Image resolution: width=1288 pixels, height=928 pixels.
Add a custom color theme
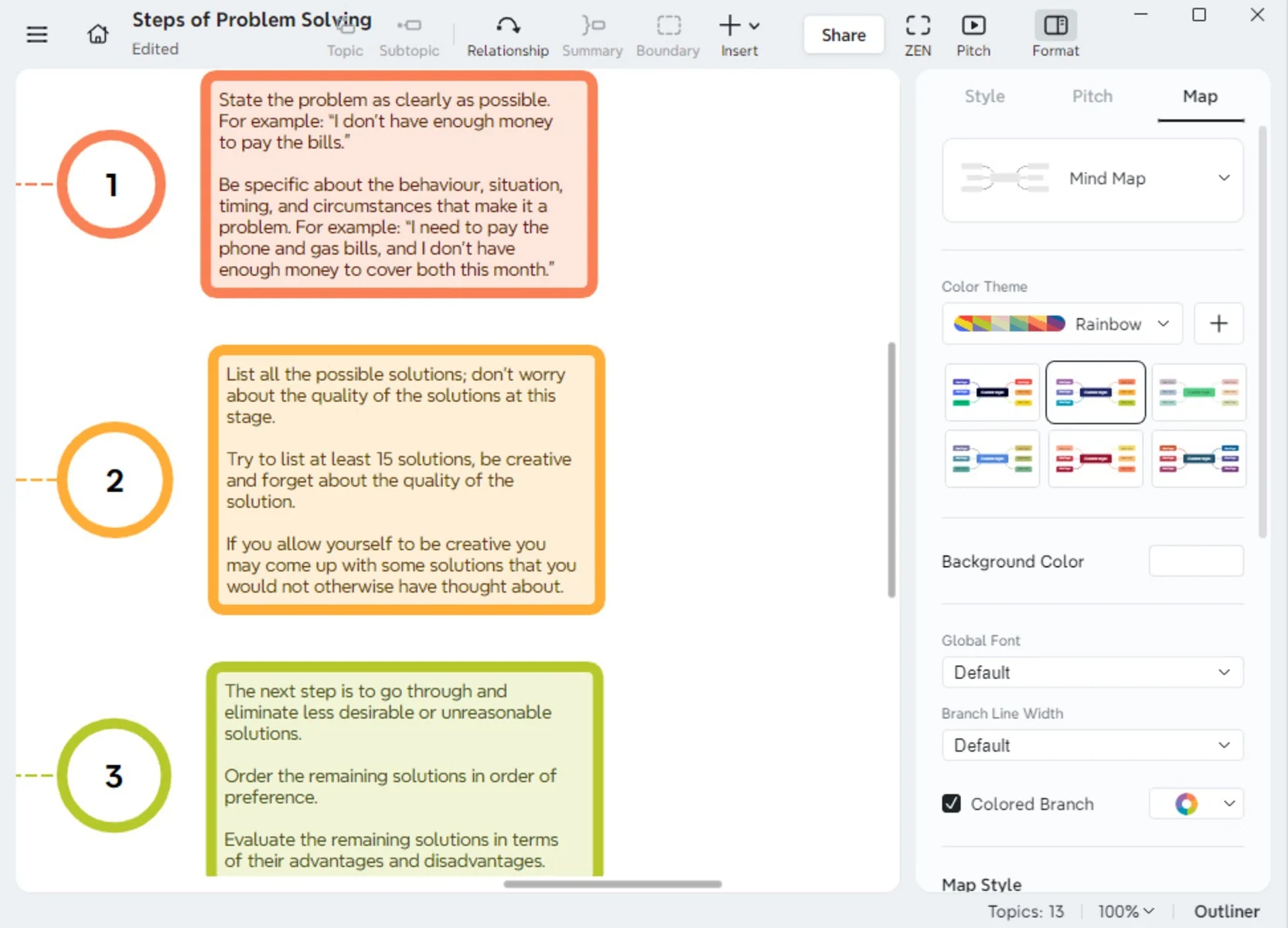point(1218,324)
